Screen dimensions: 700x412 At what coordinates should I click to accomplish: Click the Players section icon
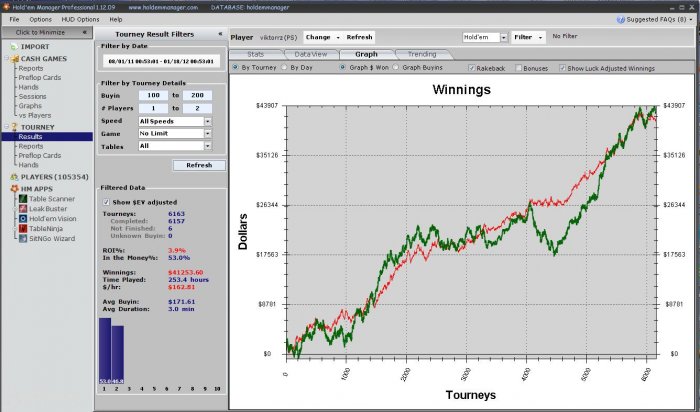14,177
